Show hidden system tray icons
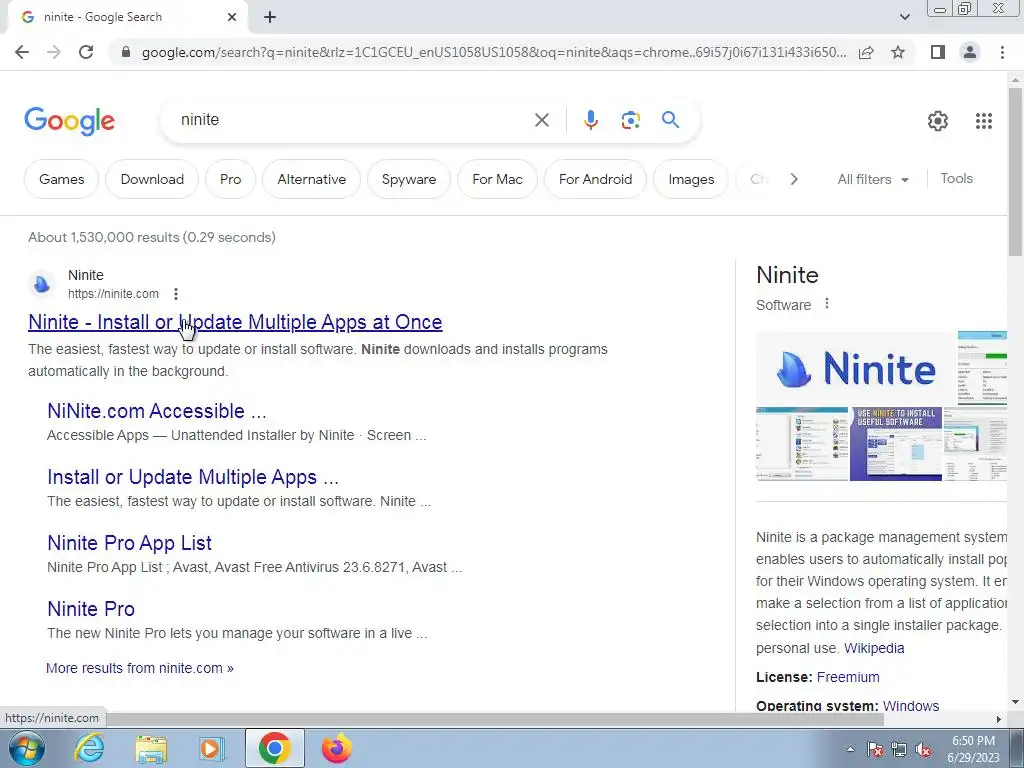 850,749
